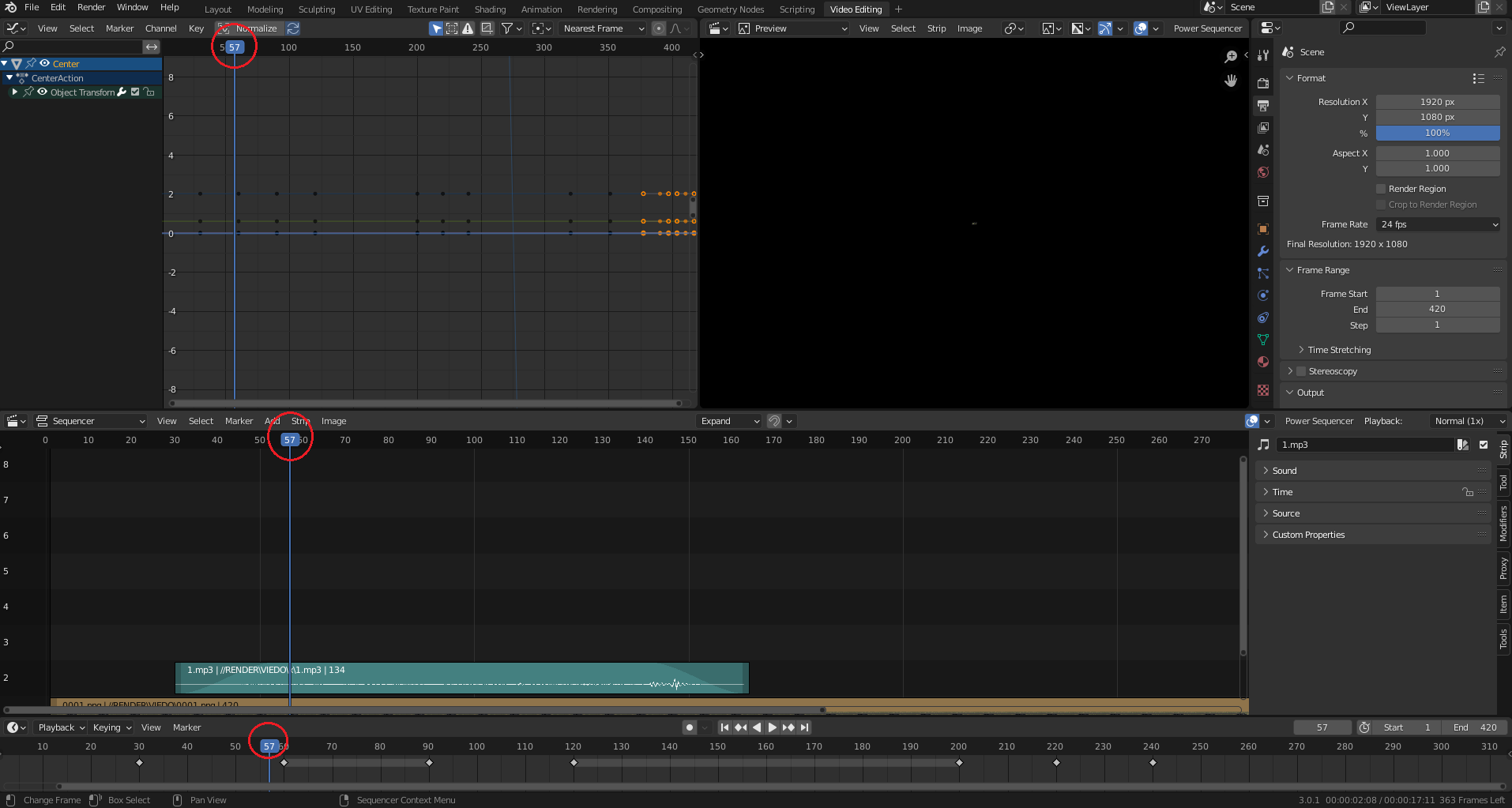Open the Playback popover in the timeline
Image resolution: width=1512 pixels, height=808 pixels.
[61, 727]
